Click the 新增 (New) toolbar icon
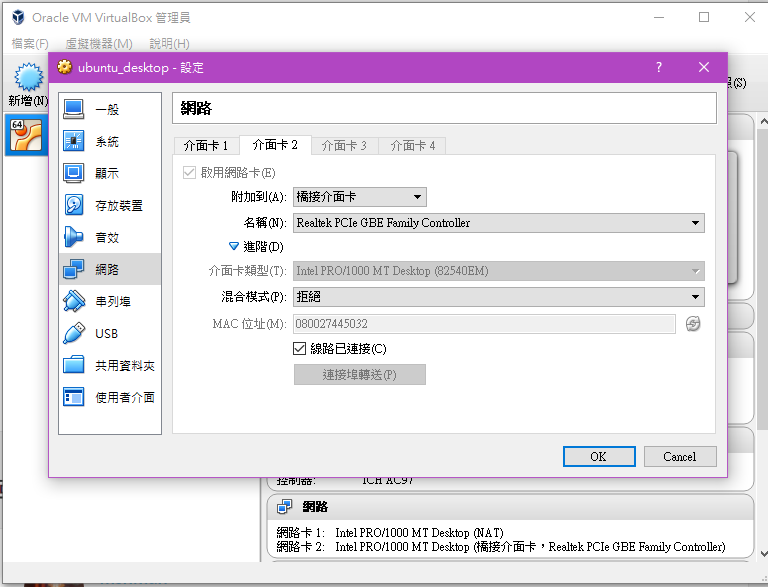The image size is (768, 587). coord(28,77)
